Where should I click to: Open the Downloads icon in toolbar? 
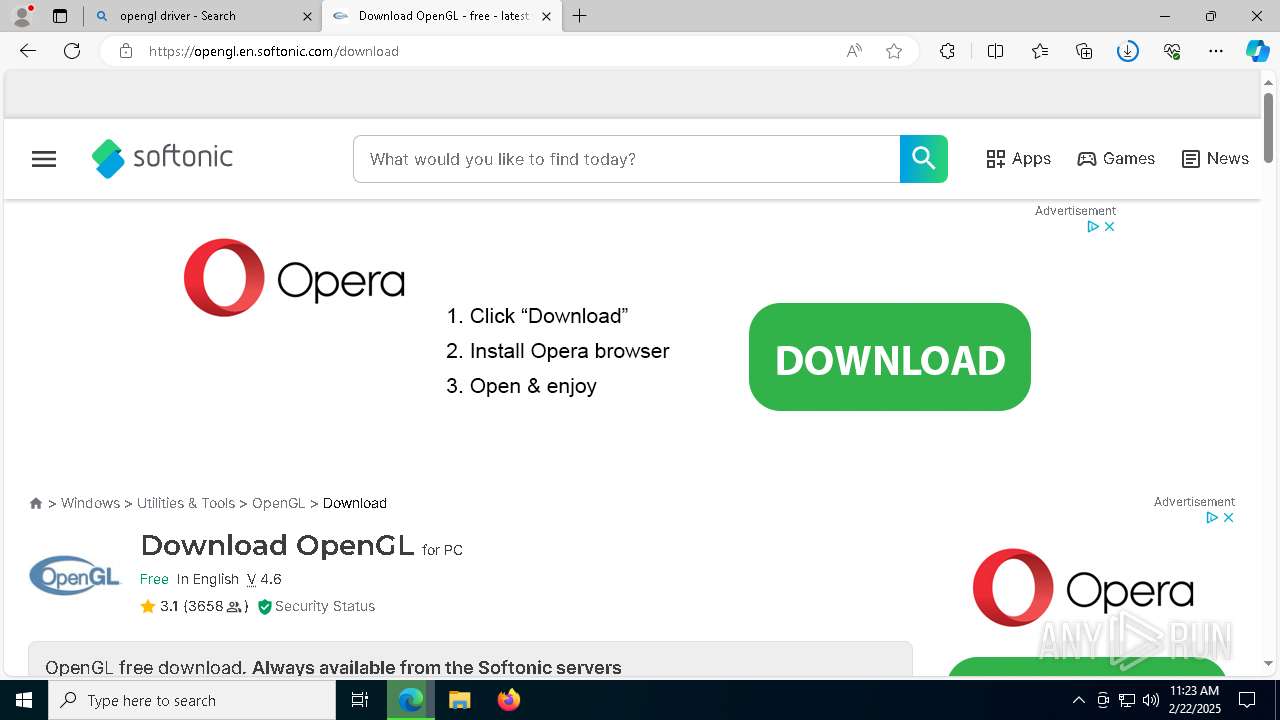[x=1128, y=51]
